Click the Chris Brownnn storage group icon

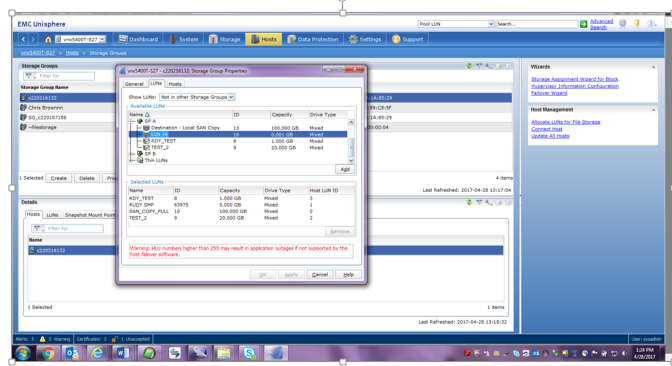pos(24,107)
